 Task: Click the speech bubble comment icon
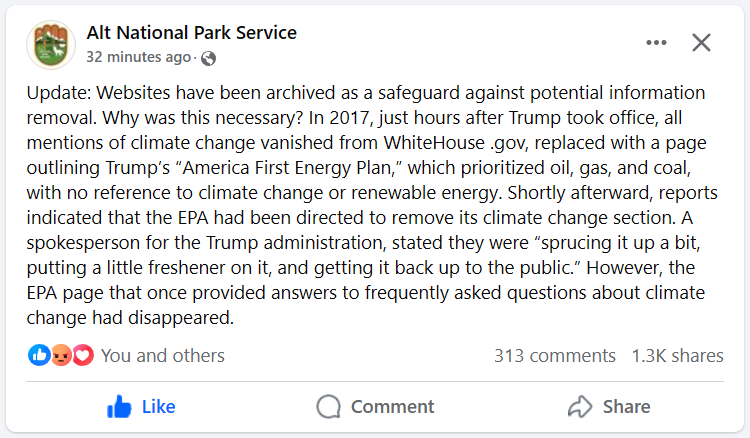click(x=328, y=406)
